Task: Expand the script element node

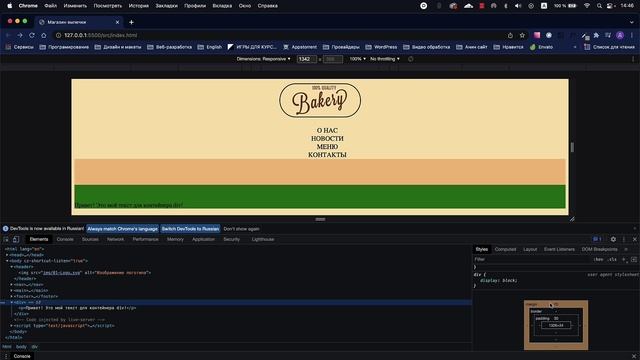Action: click(12, 326)
